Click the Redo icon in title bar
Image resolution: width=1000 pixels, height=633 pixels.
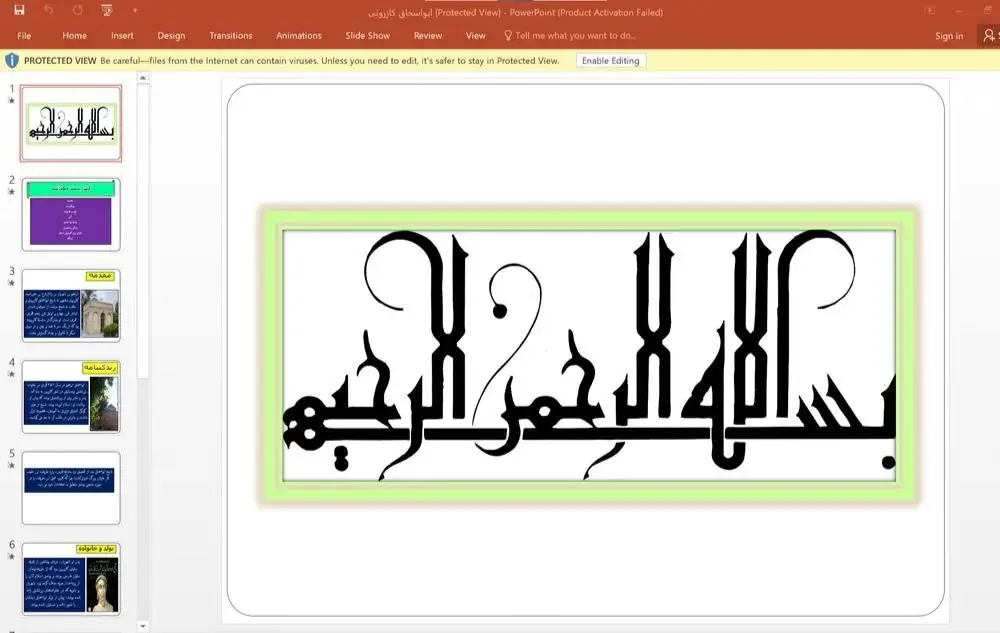click(78, 11)
